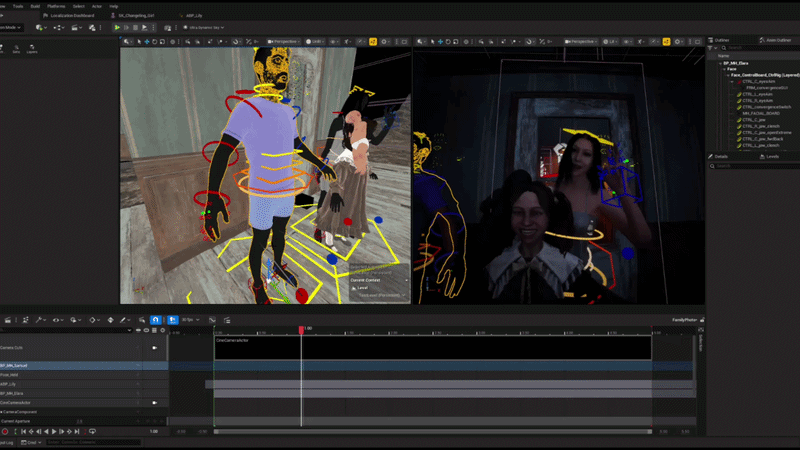Switch to the Anim Outliner tab
The height and width of the screenshot is (450, 800).
776,40
